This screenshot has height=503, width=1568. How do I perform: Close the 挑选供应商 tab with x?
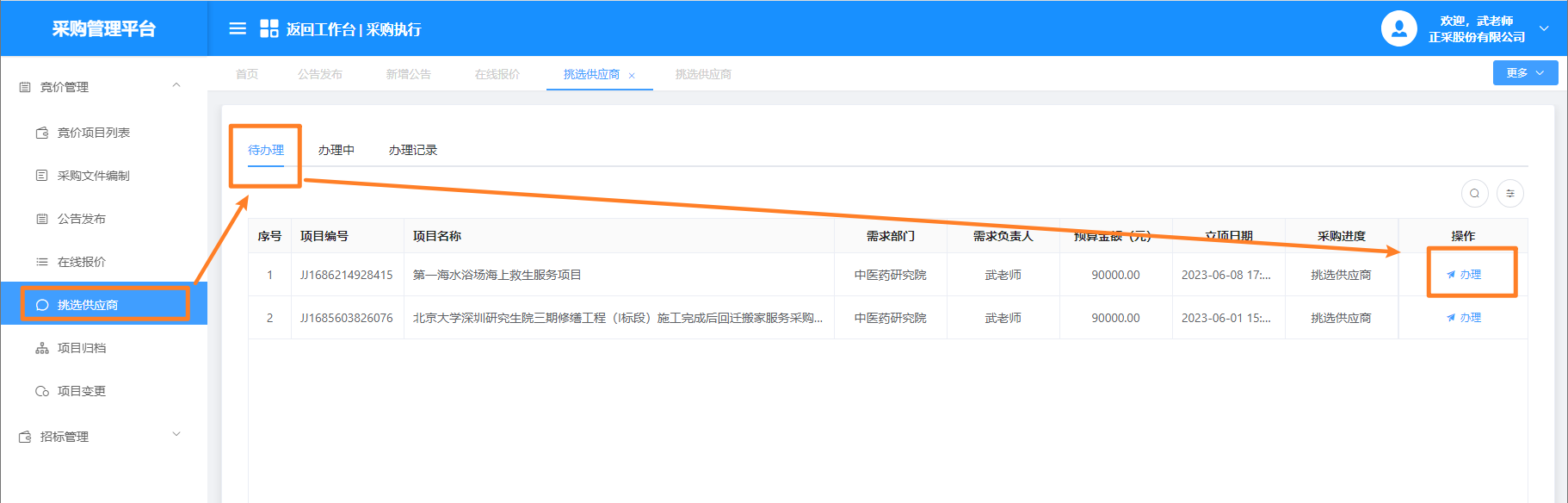coord(632,76)
